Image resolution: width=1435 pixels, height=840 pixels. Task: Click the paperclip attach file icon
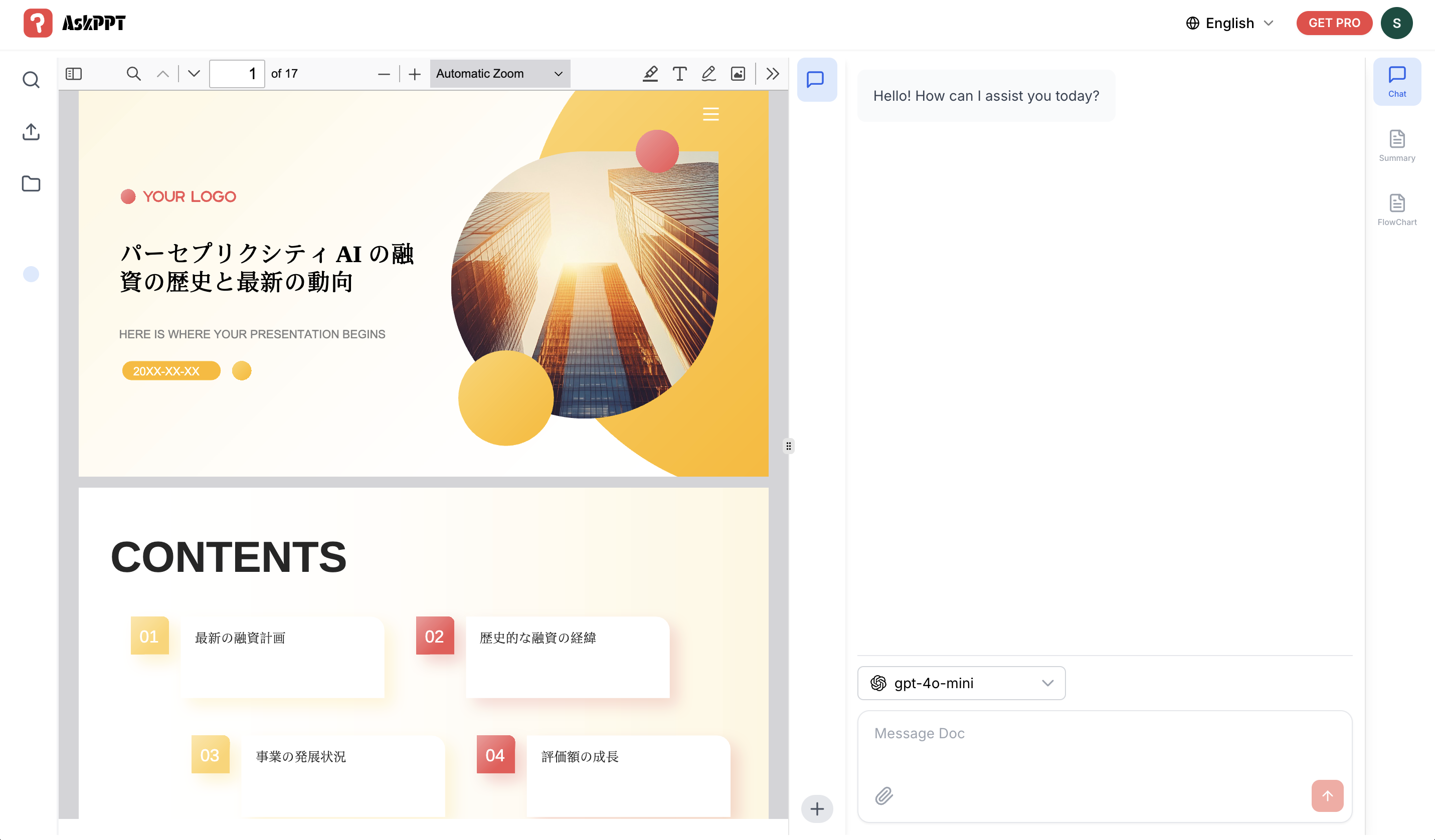(884, 795)
